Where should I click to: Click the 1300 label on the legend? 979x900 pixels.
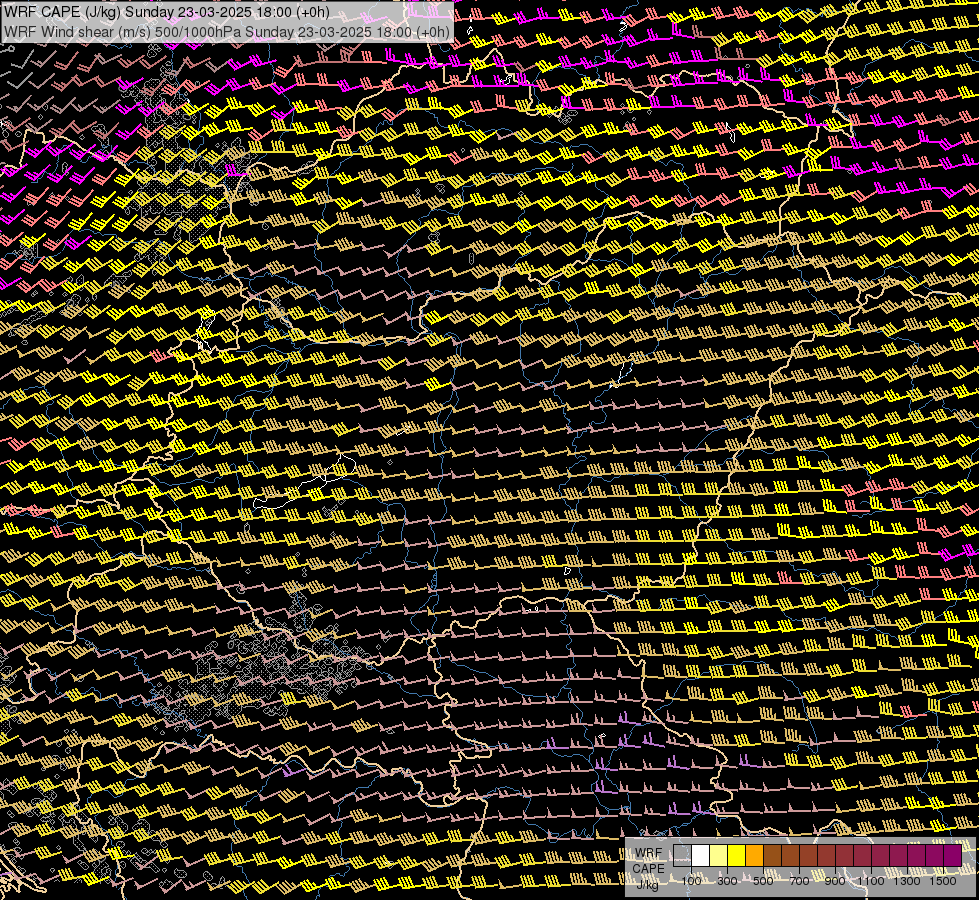click(x=907, y=881)
